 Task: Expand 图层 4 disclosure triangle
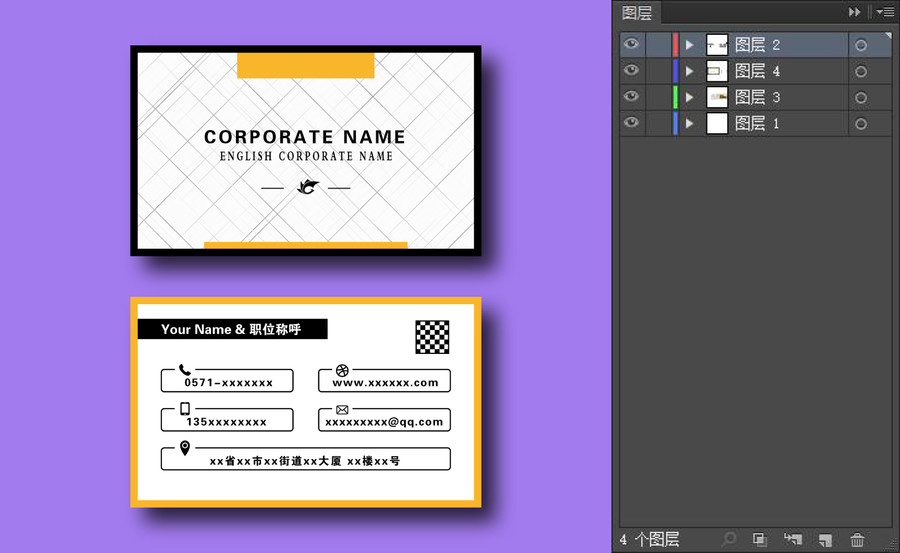pos(690,71)
